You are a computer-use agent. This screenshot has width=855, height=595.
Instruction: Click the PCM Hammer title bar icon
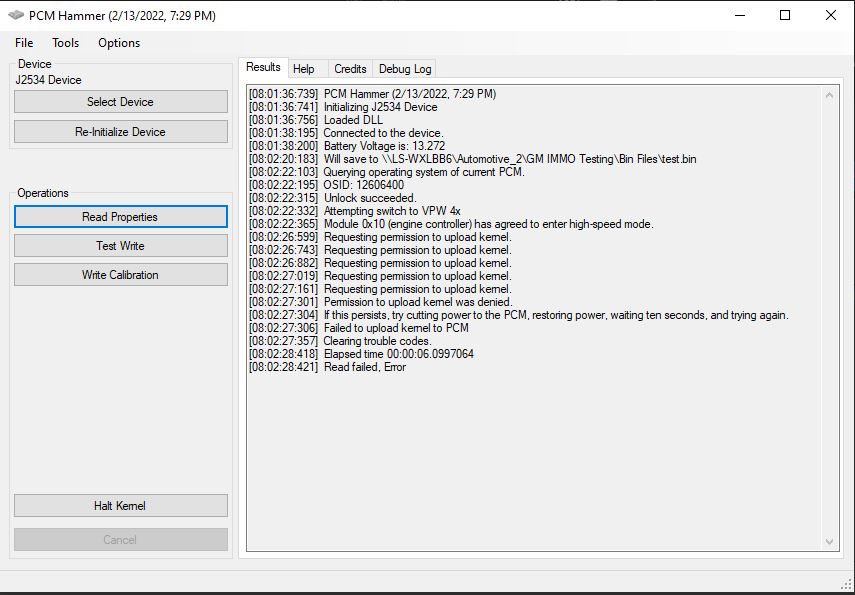tap(16, 15)
